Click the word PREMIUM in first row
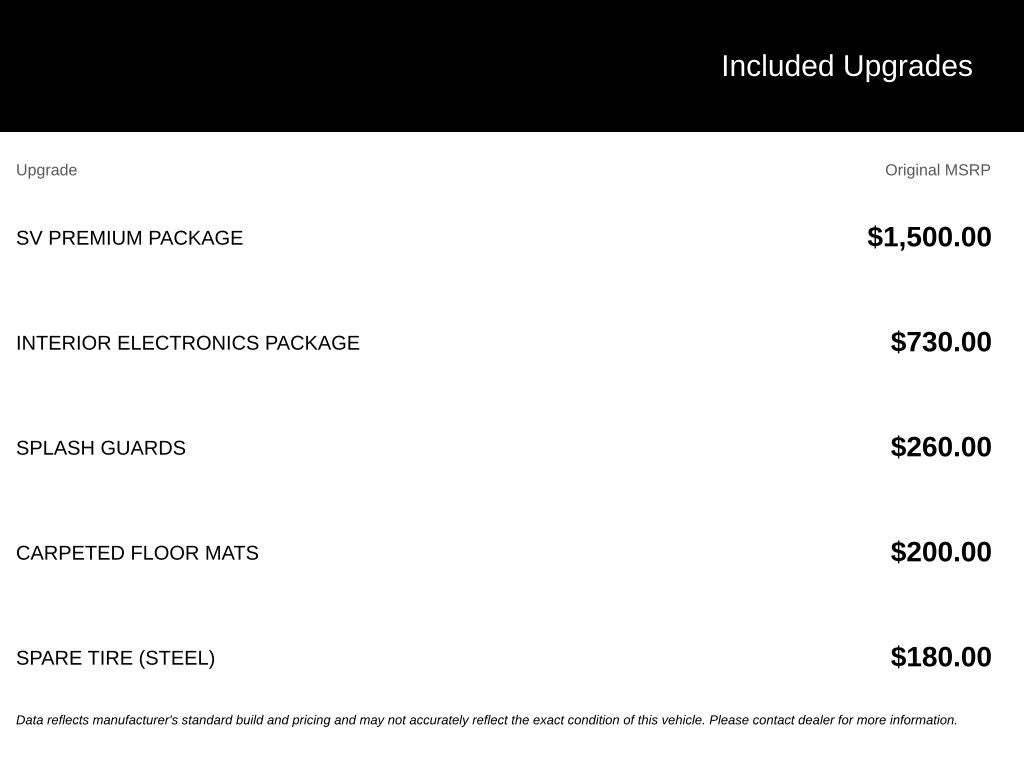 tap(95, 238)
